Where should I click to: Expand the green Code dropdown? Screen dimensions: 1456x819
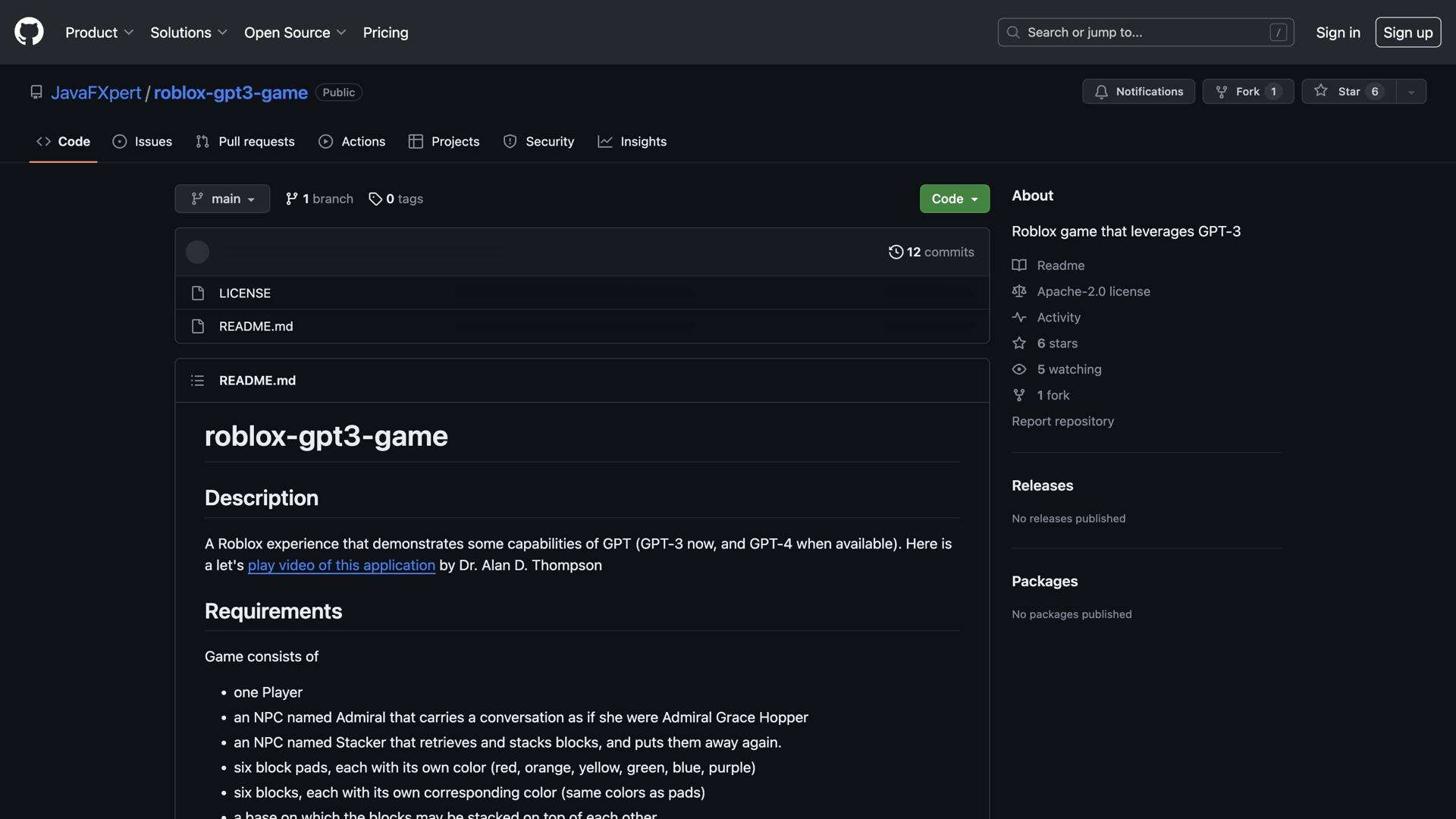[x=954, y=199]
